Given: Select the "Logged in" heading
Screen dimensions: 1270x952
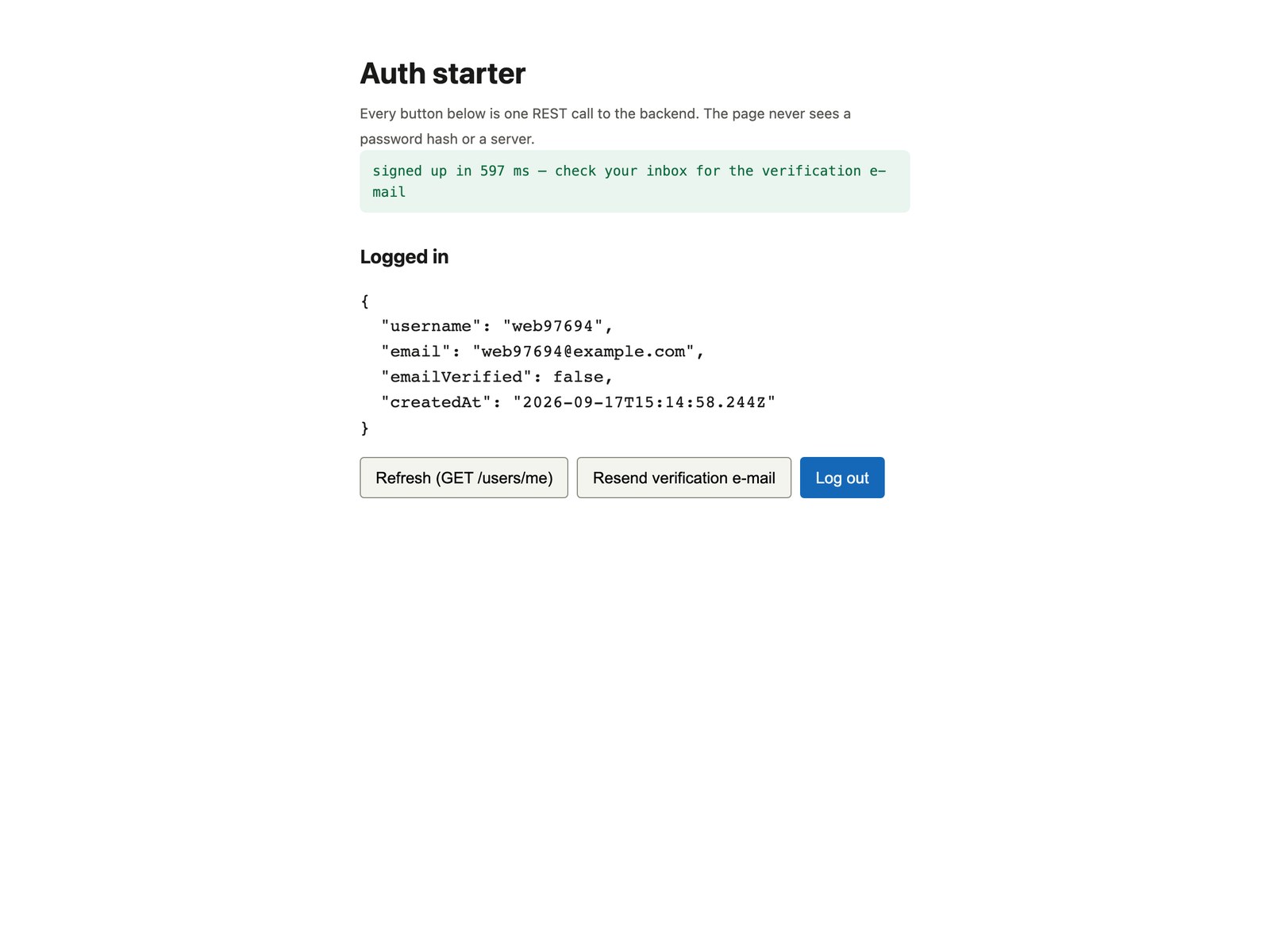Looking at the screenshot, I should click(404, 257).
